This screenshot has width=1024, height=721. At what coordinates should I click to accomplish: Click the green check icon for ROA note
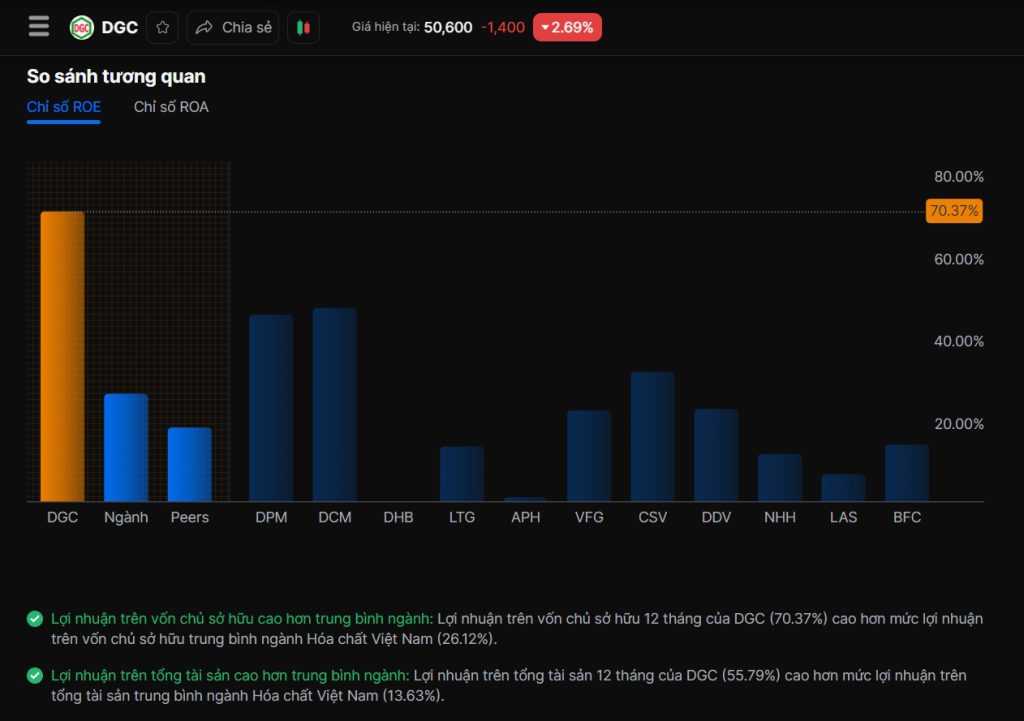click(x=35, y=676)
